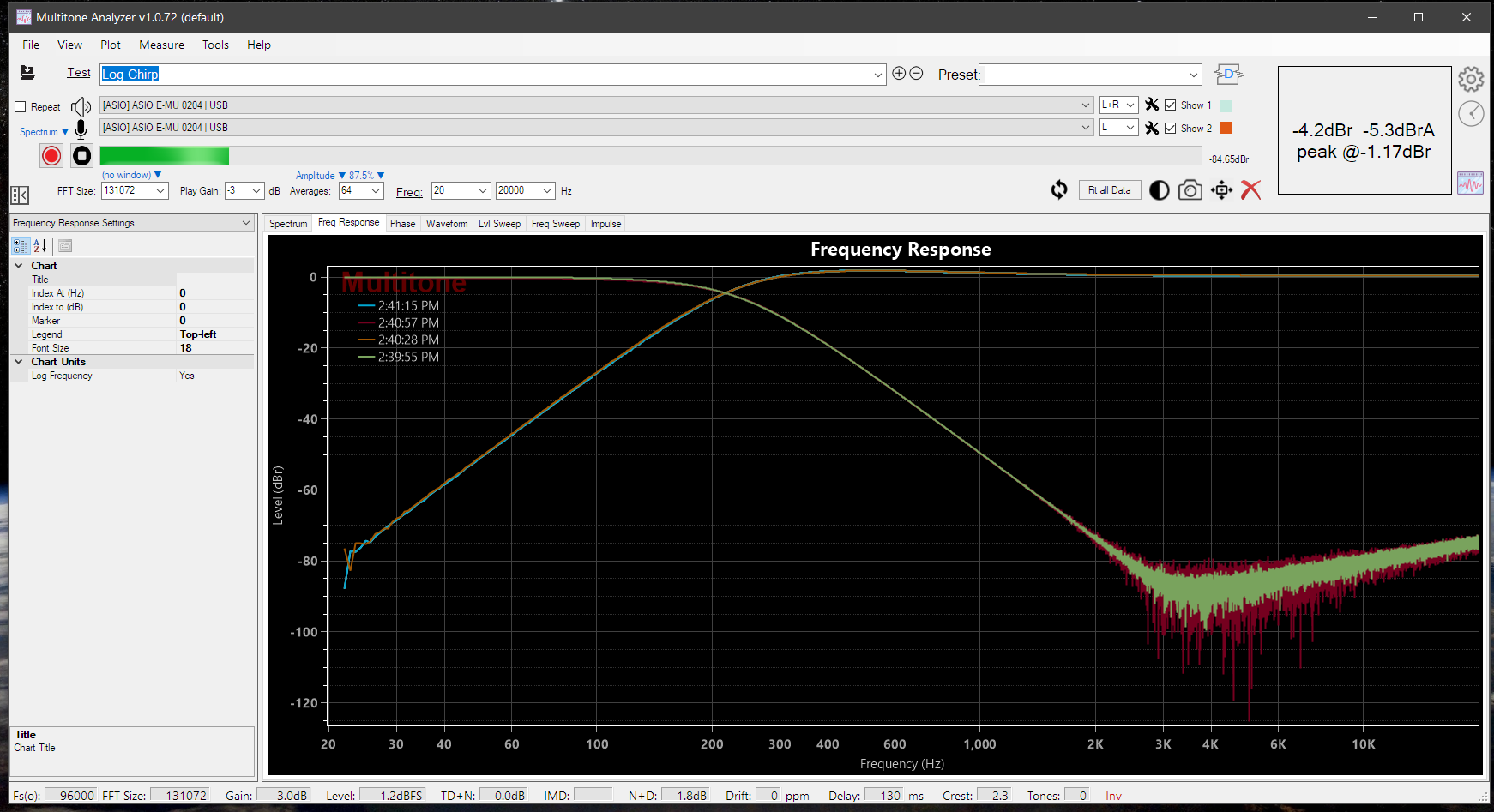
Task: Collapse the Chart Units category
Action: (x=19, y=362)
